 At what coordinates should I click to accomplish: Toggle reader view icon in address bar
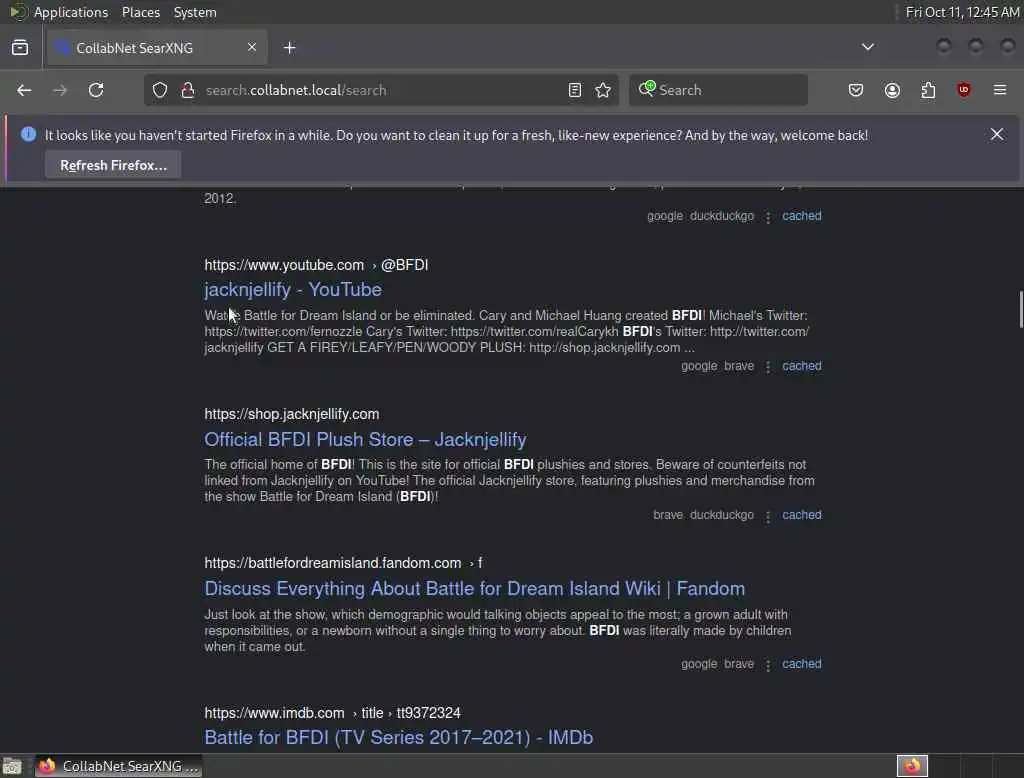[575, 90]
